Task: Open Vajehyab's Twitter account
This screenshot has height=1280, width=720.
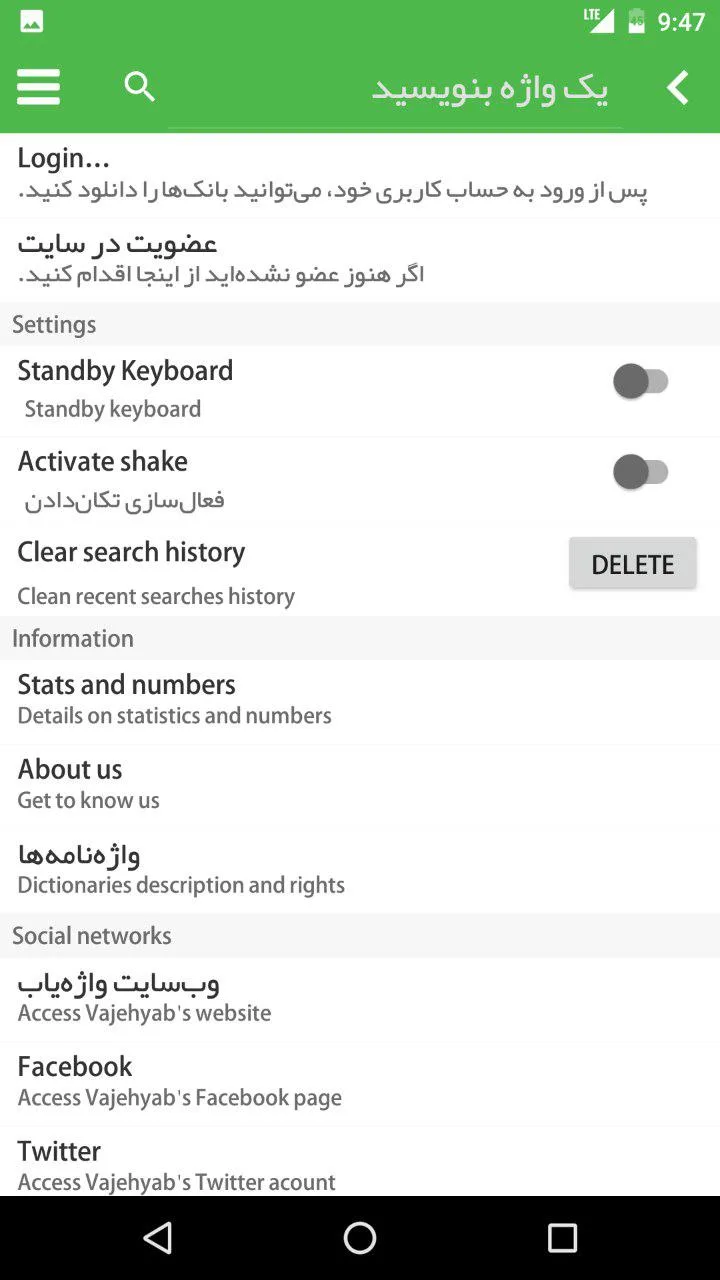Action: click(360, 1162)
